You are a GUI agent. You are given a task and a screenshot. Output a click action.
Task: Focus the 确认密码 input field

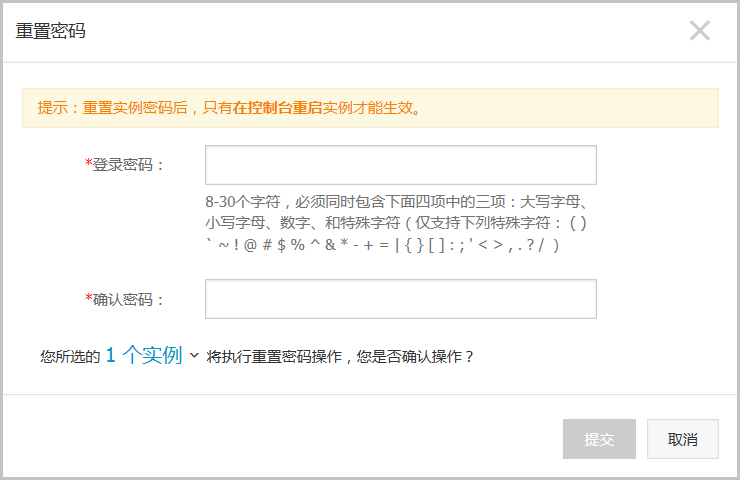point(400,299)
